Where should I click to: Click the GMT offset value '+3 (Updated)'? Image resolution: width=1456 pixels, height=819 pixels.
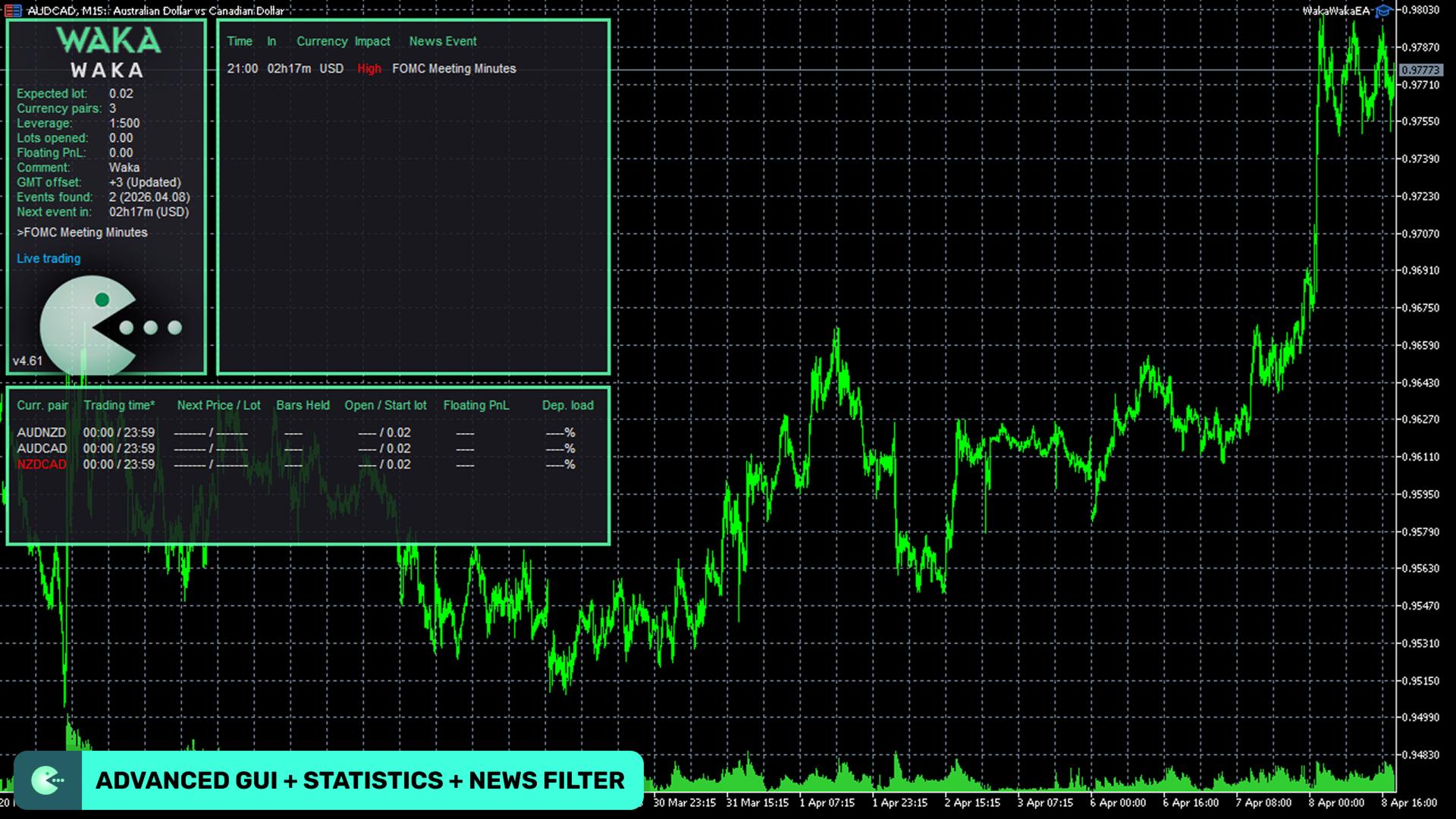(145, 183)
